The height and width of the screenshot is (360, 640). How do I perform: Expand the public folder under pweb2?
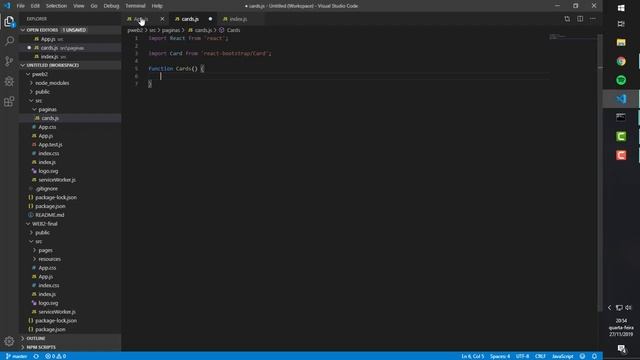(31, 92)
